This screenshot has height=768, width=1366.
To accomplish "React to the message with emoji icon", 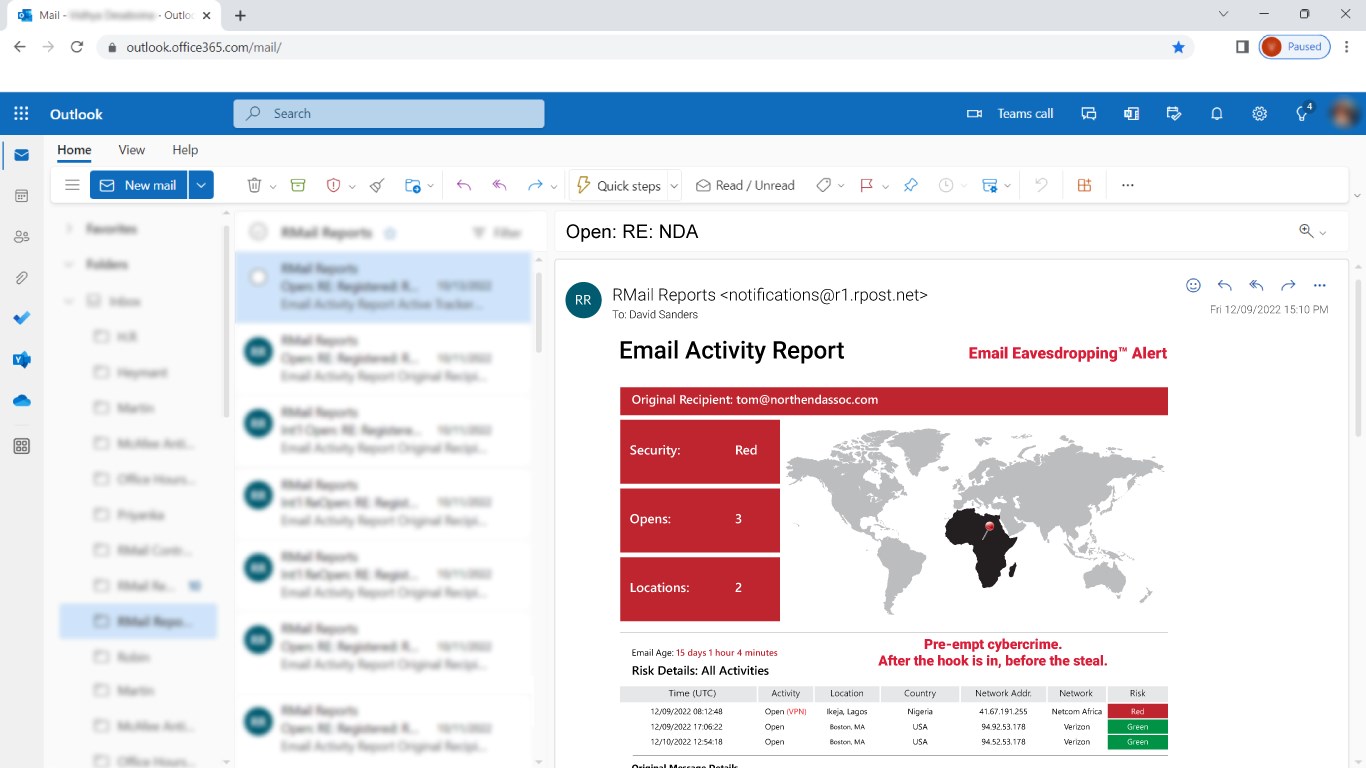I will tap(1193, 285).
